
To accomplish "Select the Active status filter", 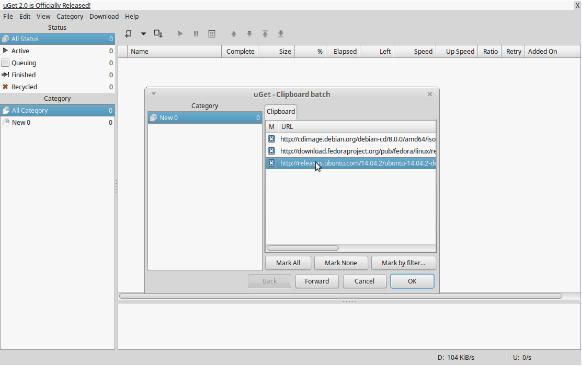I will click(58, 51).
